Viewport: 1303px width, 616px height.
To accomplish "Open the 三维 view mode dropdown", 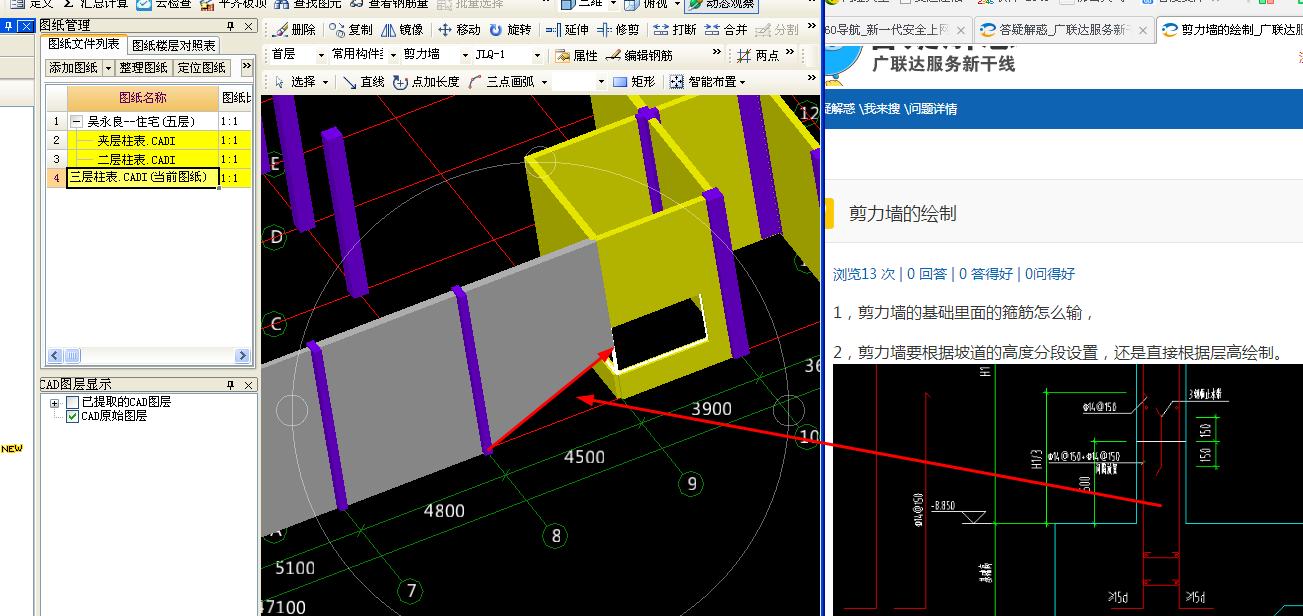I will (611, 5).
